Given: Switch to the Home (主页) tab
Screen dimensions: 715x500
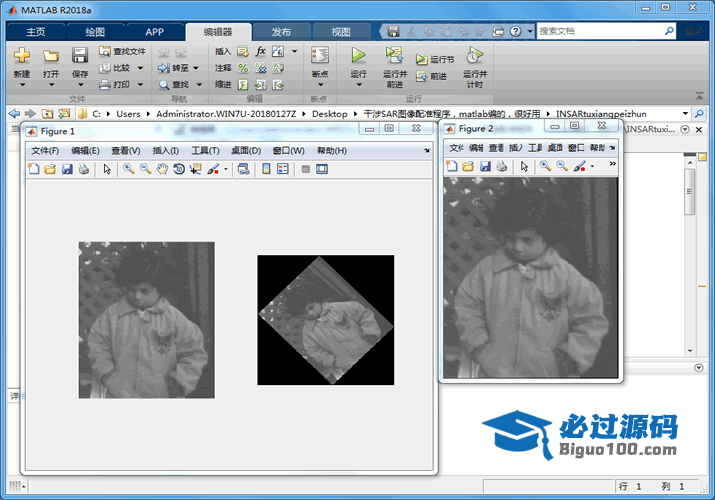Looking at the screenshot, I should (36, 32).
